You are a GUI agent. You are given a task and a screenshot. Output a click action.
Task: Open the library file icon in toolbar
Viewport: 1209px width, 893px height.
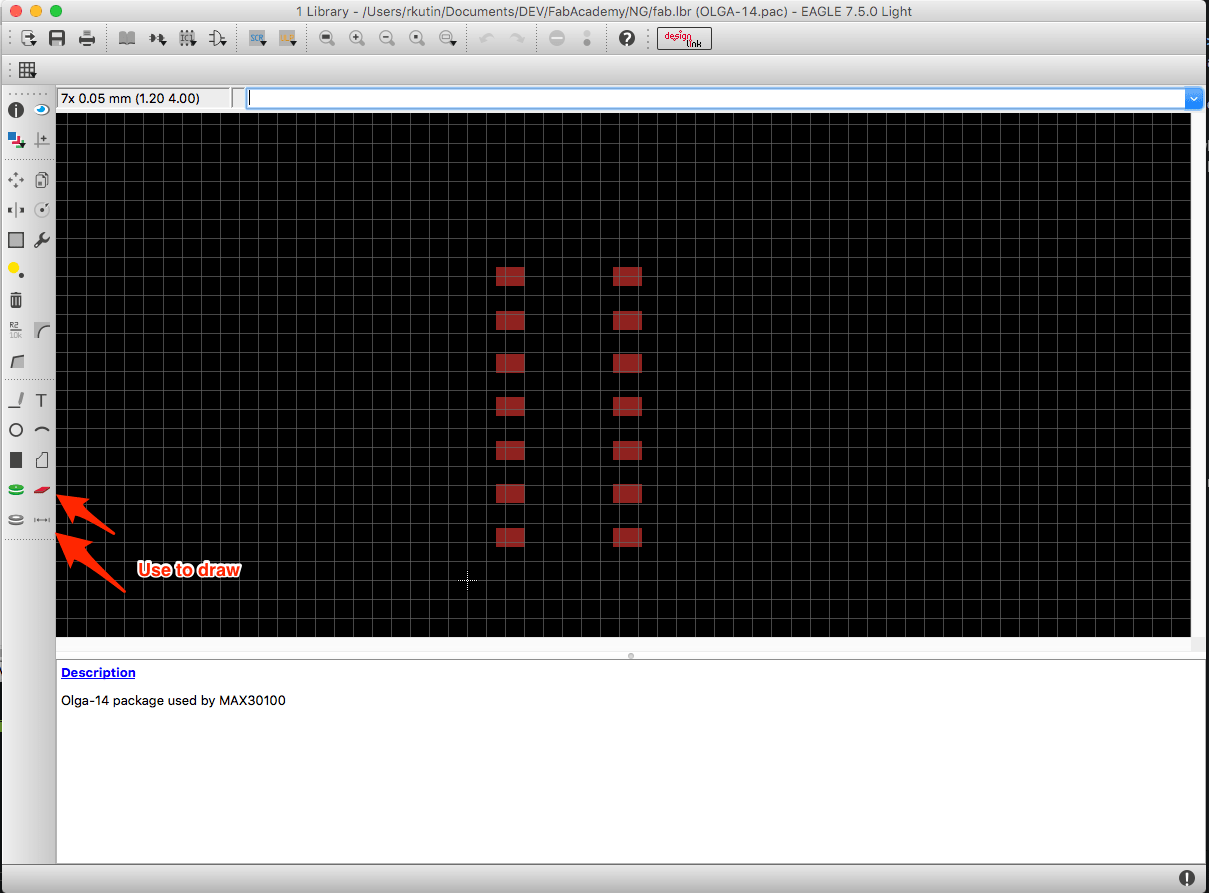pos(28,39)
